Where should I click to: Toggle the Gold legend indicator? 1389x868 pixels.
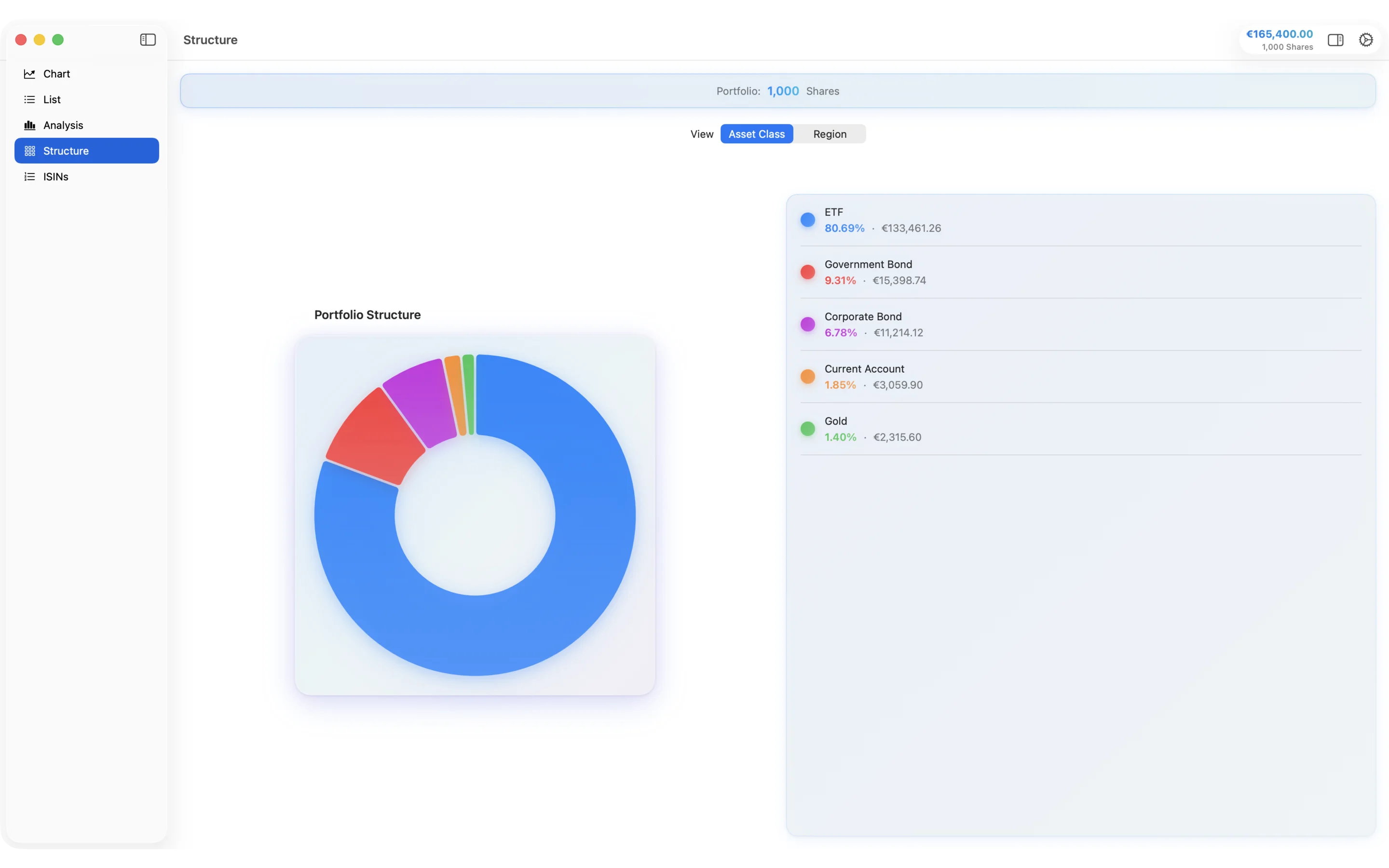click(x=807, y=429)
